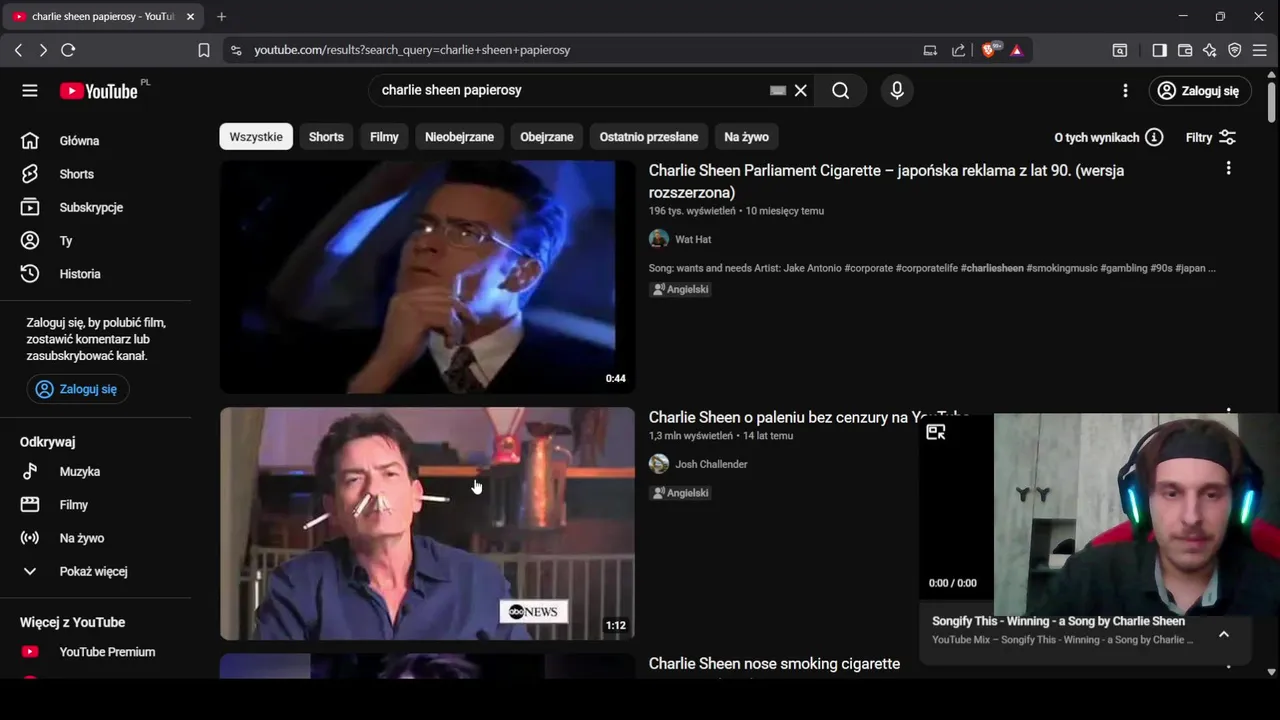Open Charlie Sheen Parliament Cigarette video title
The image size is (1280, 720).
coord(886,181)
